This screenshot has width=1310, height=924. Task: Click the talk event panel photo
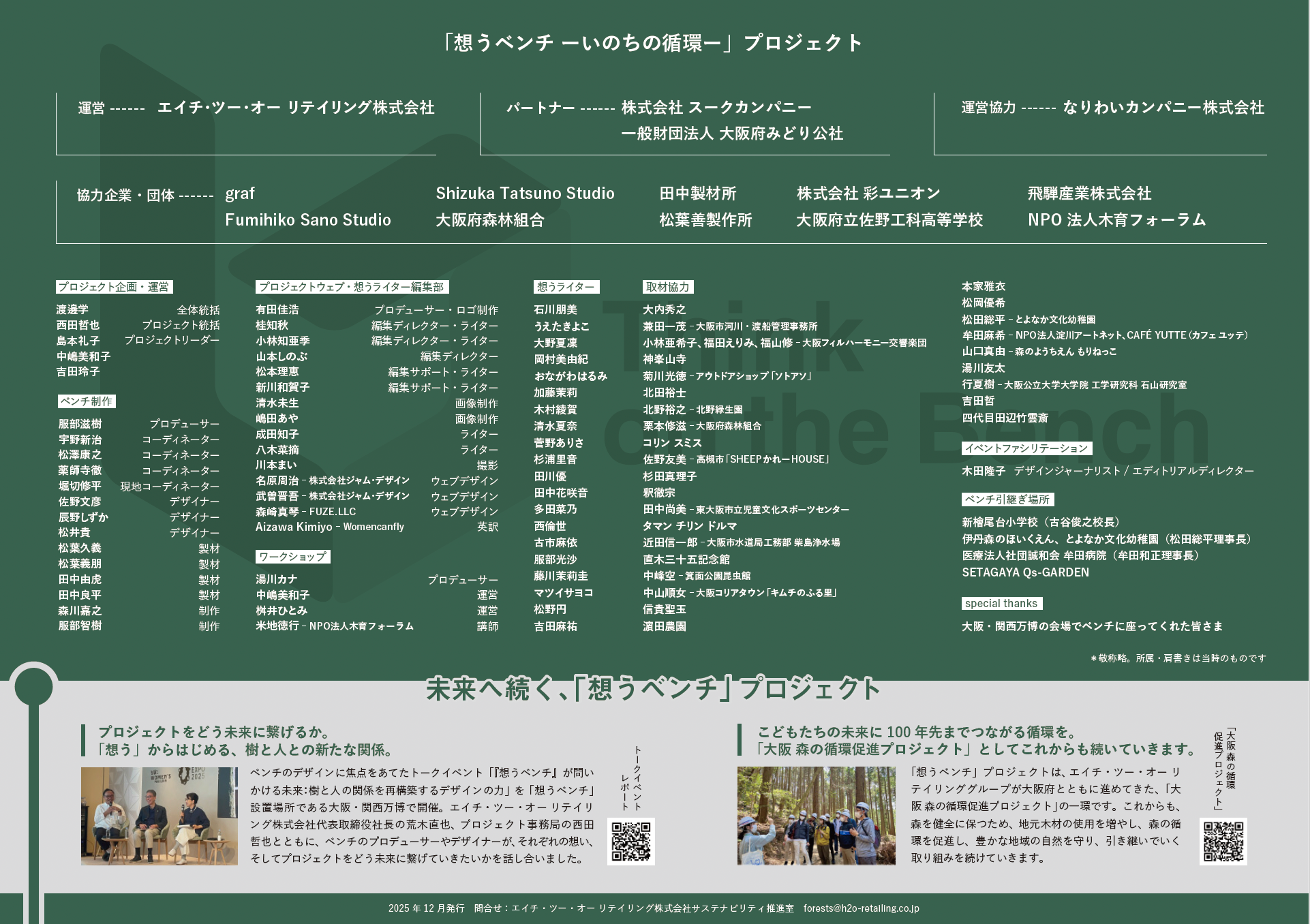(159, 816)
